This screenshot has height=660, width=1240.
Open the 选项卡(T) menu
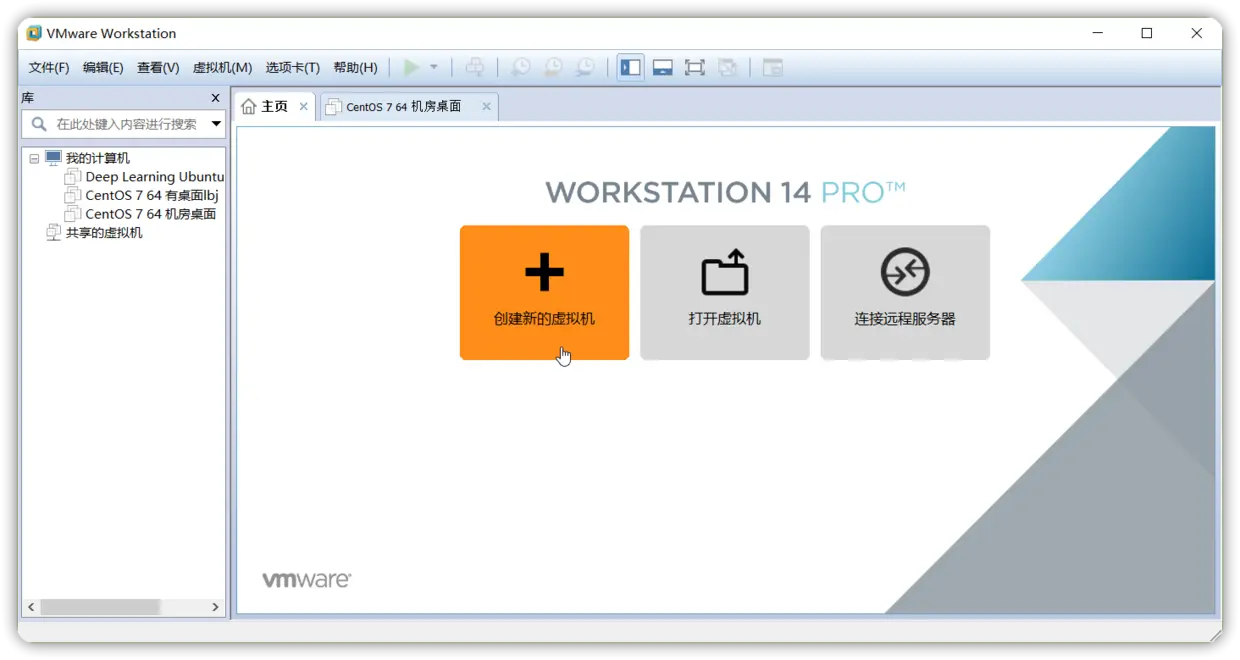292,67
